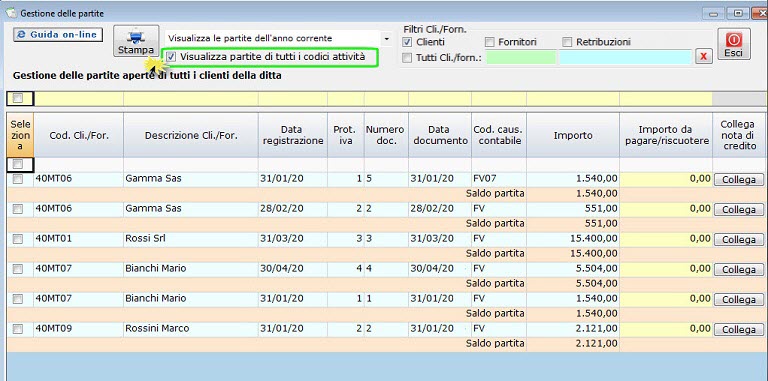The height and width of the screenshot is (381, 768).
Task: Click Collega for Bianchi Mario 5.504,00 row
Action: (739, 270)
